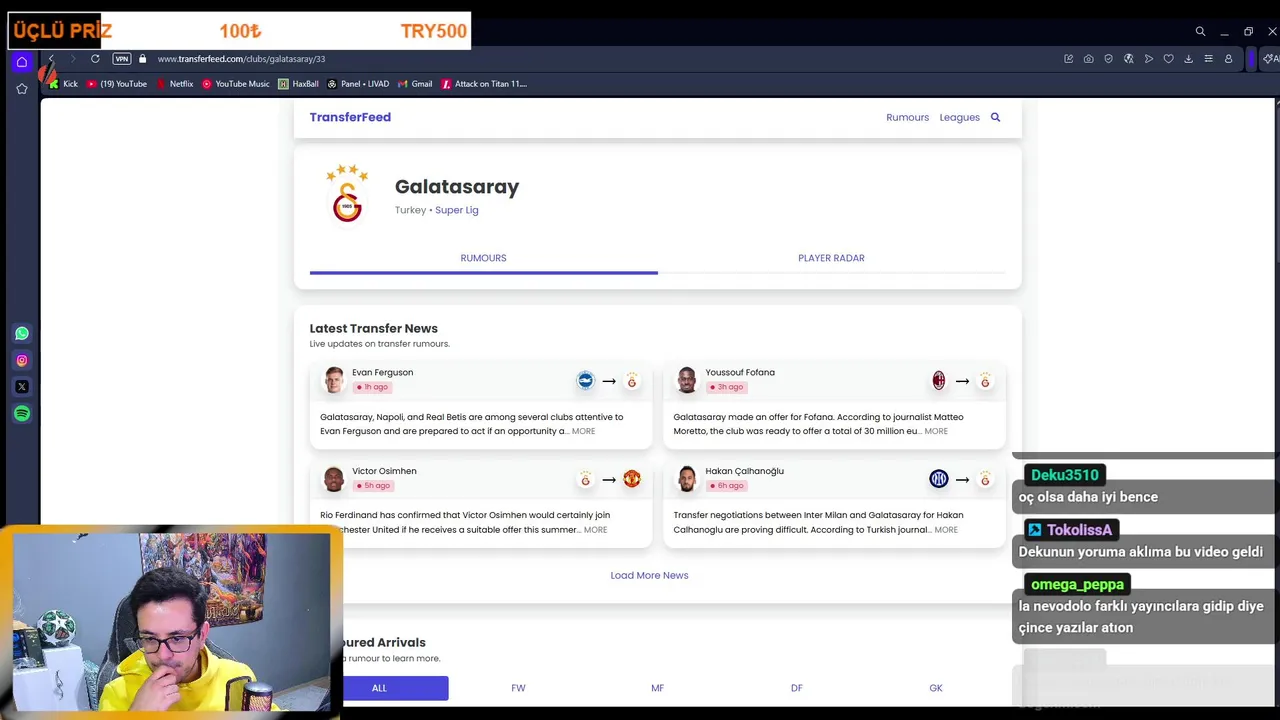Open Spotify from the browser sidebar
The image size is (1280, 720).
tap(22, 413)
